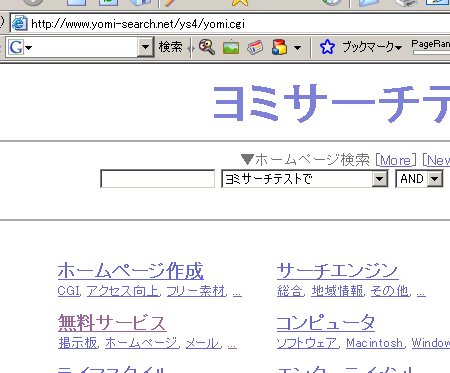
Task: Click the blue bookmark star icon
Action: (327, 47)
